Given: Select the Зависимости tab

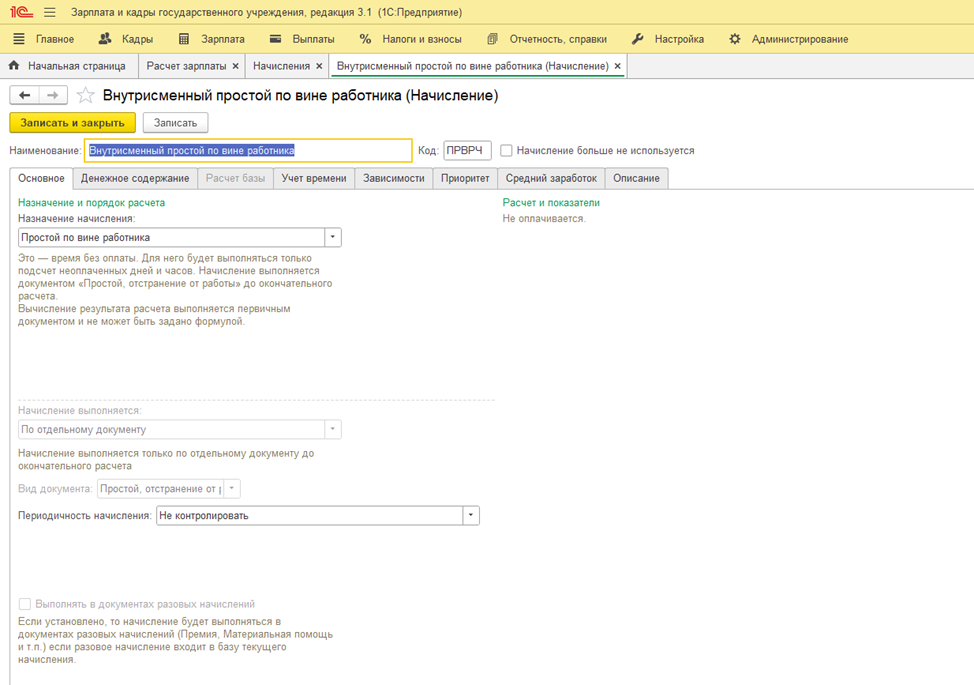Looking at the screenshot, I should tap(394, 178).
